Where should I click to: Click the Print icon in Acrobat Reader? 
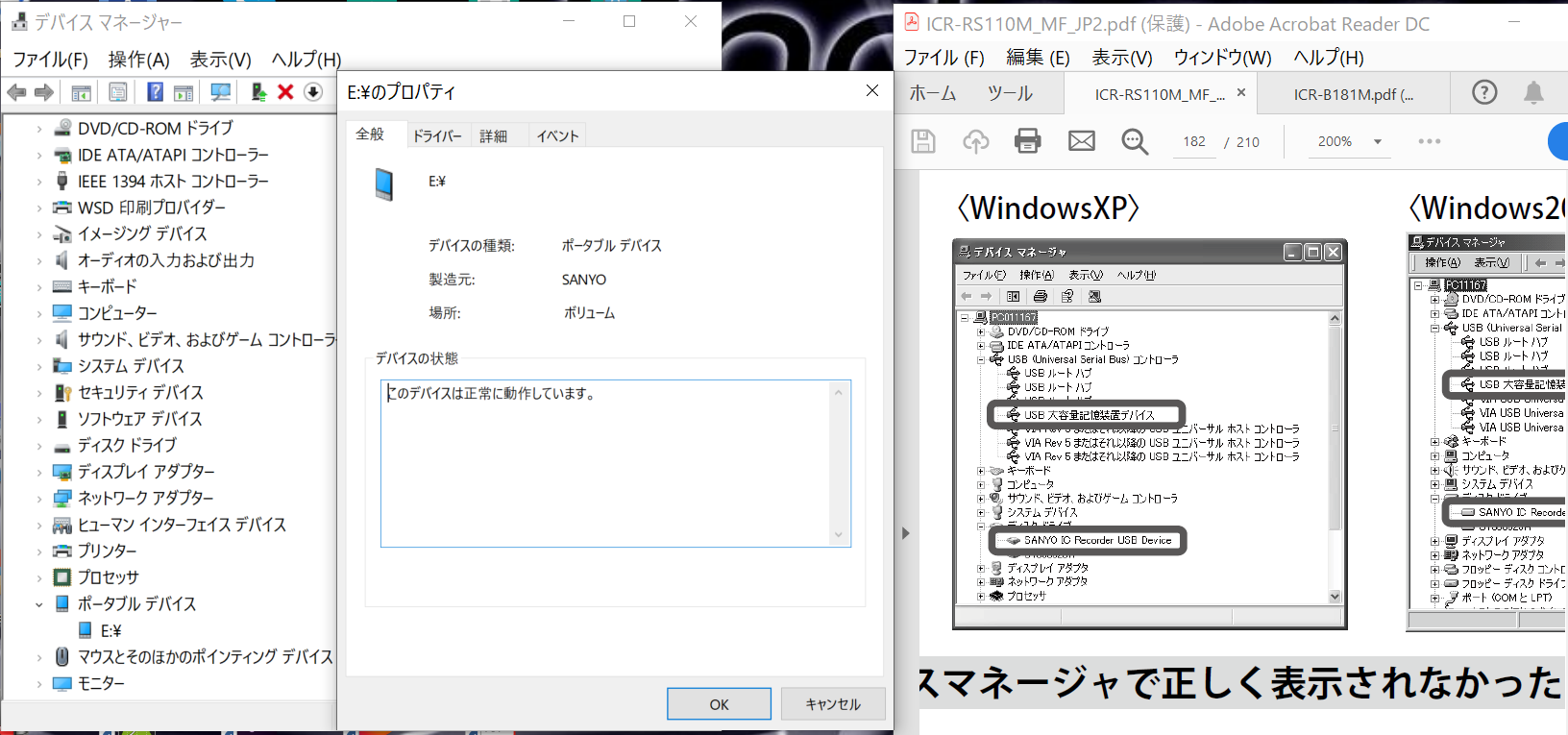(1028, 141)
